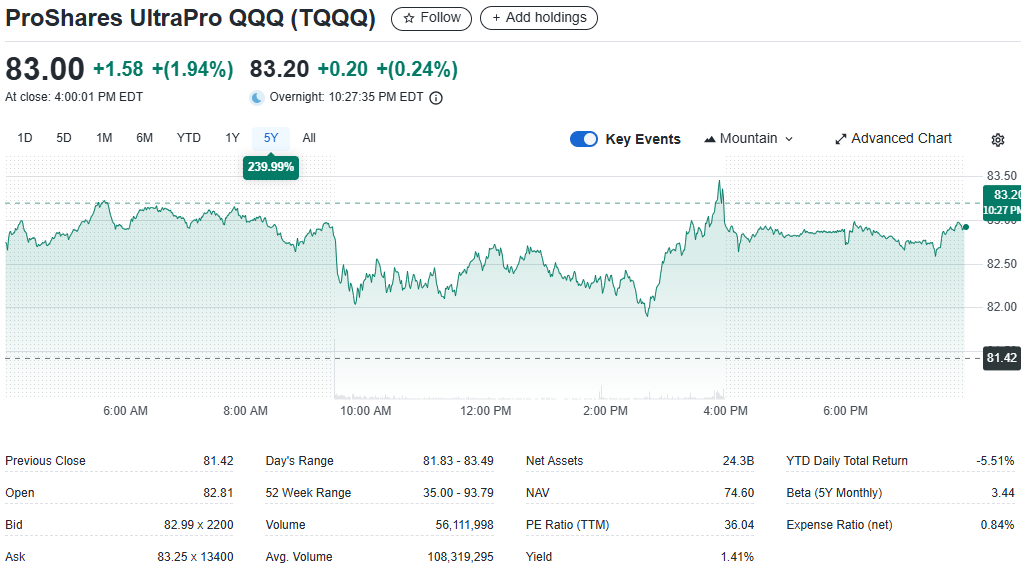Click the Bid value 82.99 x 2200

[x=199, y=525]
